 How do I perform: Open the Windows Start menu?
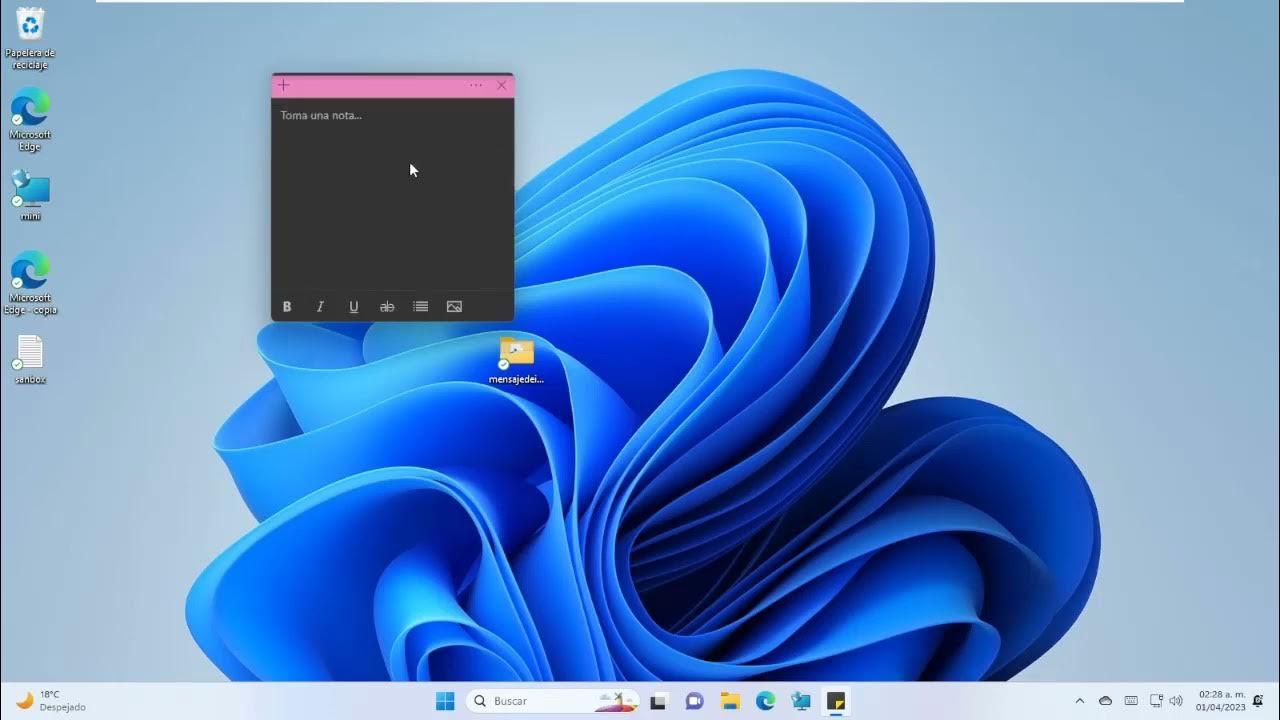(x=445, y=701)
